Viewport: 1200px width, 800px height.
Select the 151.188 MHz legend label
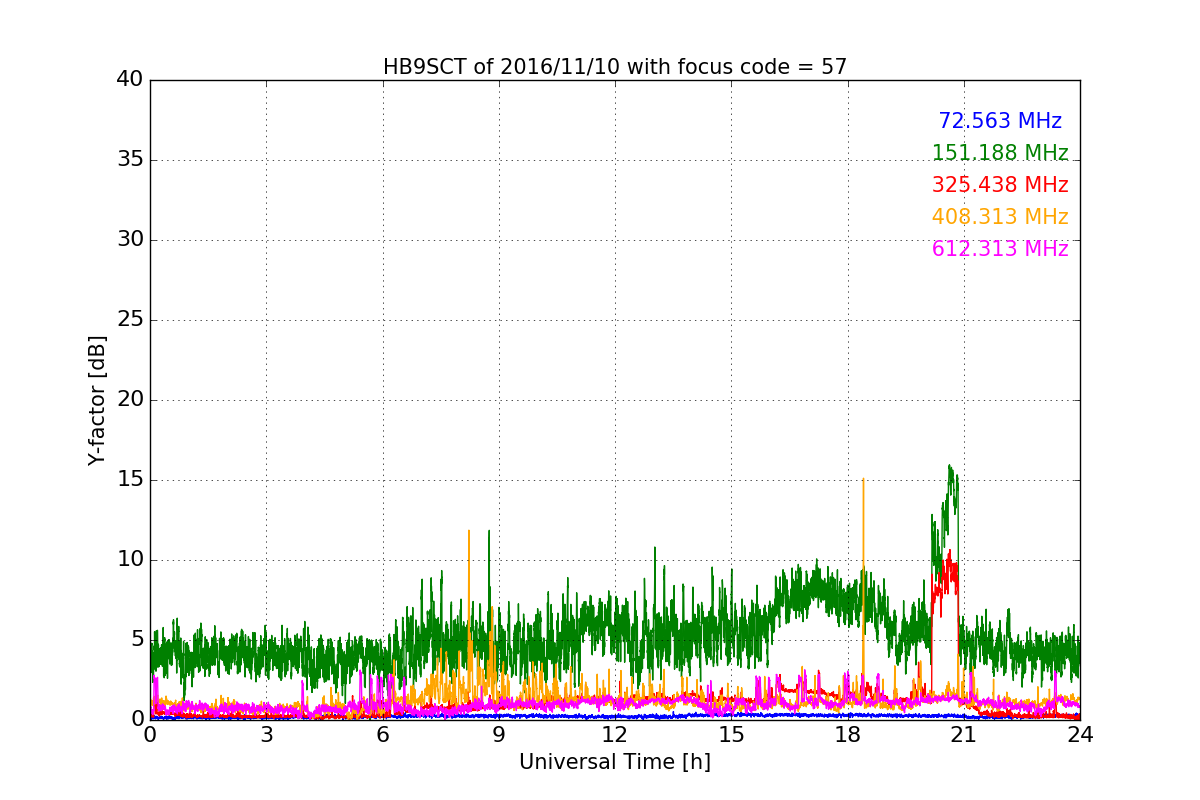(1000, 153)
